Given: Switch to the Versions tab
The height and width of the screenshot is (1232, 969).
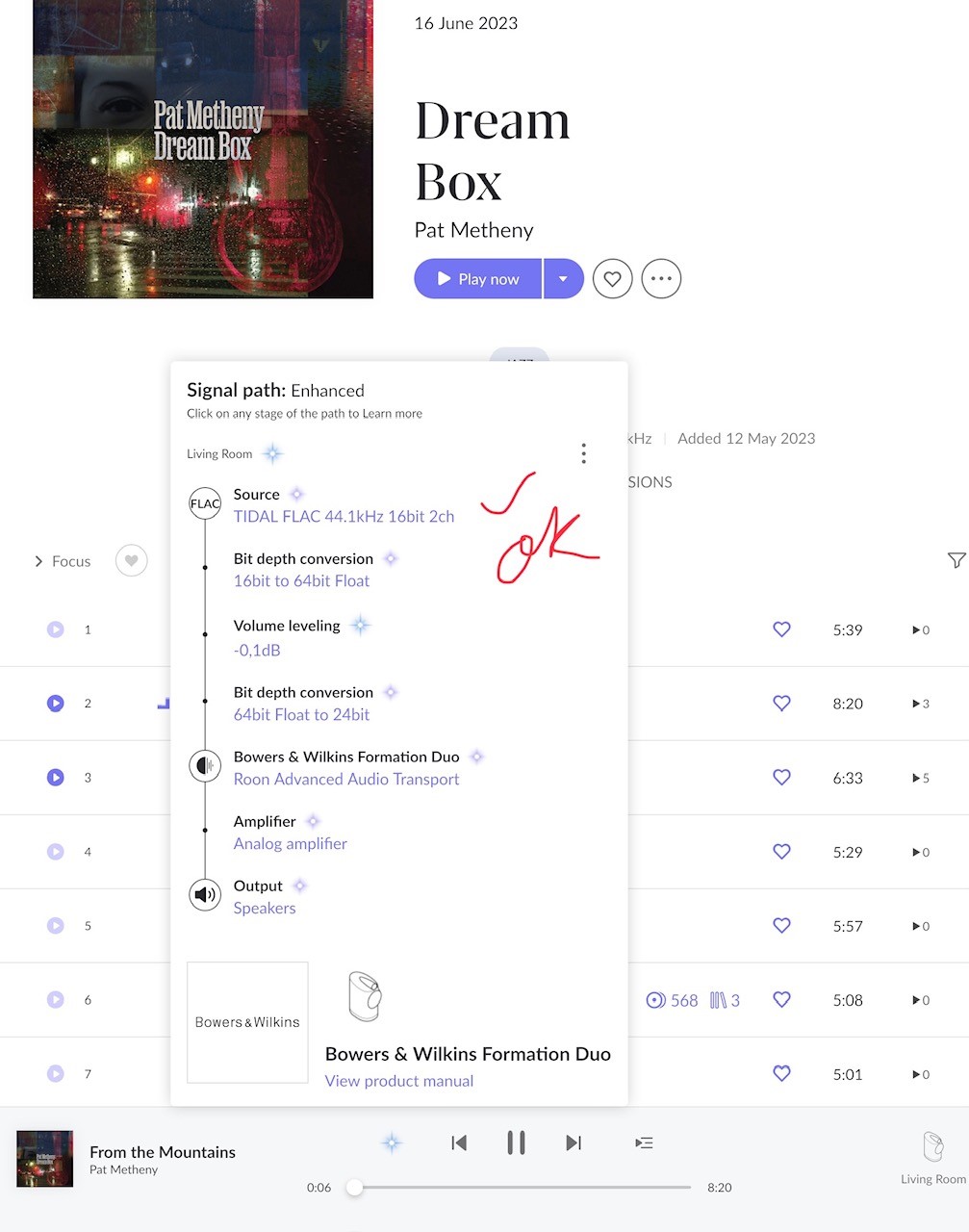Looking at the screenshot, I should tap(643, 481).
